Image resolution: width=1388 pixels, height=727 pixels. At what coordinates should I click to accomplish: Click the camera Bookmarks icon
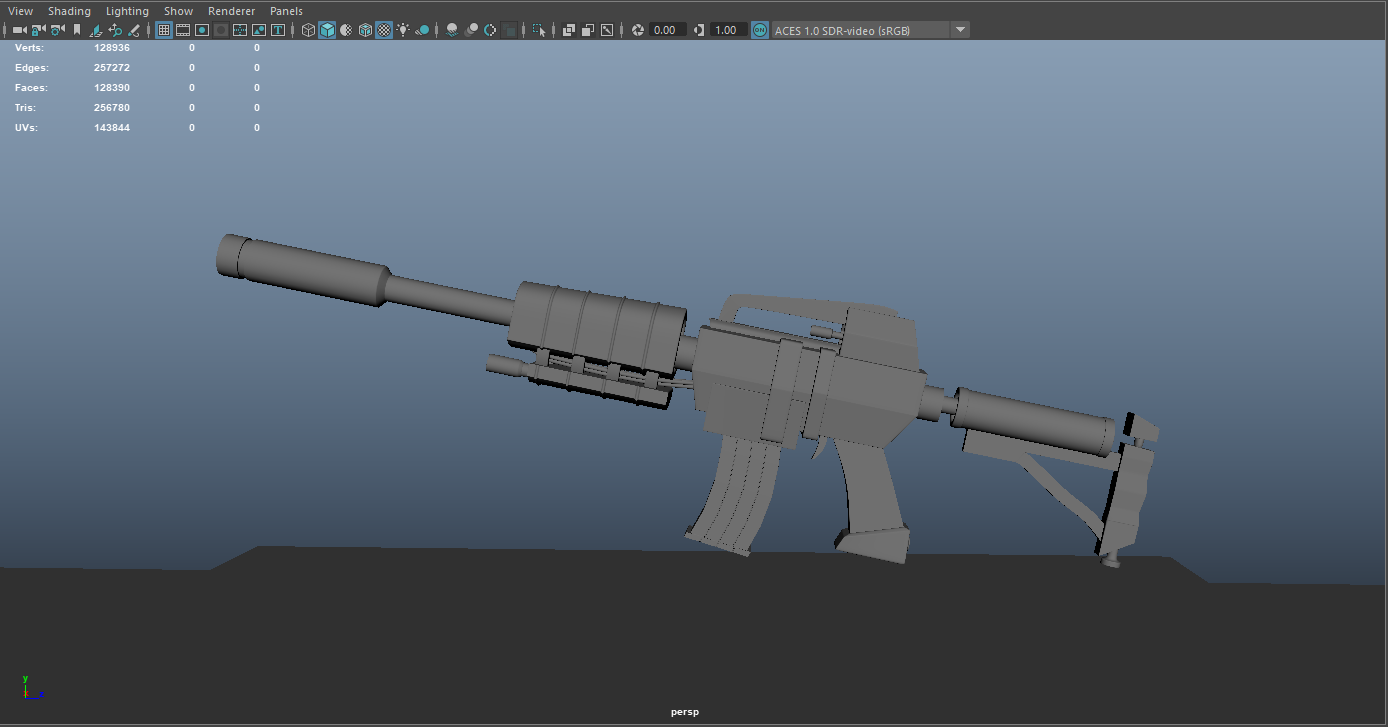click(76, 30)
